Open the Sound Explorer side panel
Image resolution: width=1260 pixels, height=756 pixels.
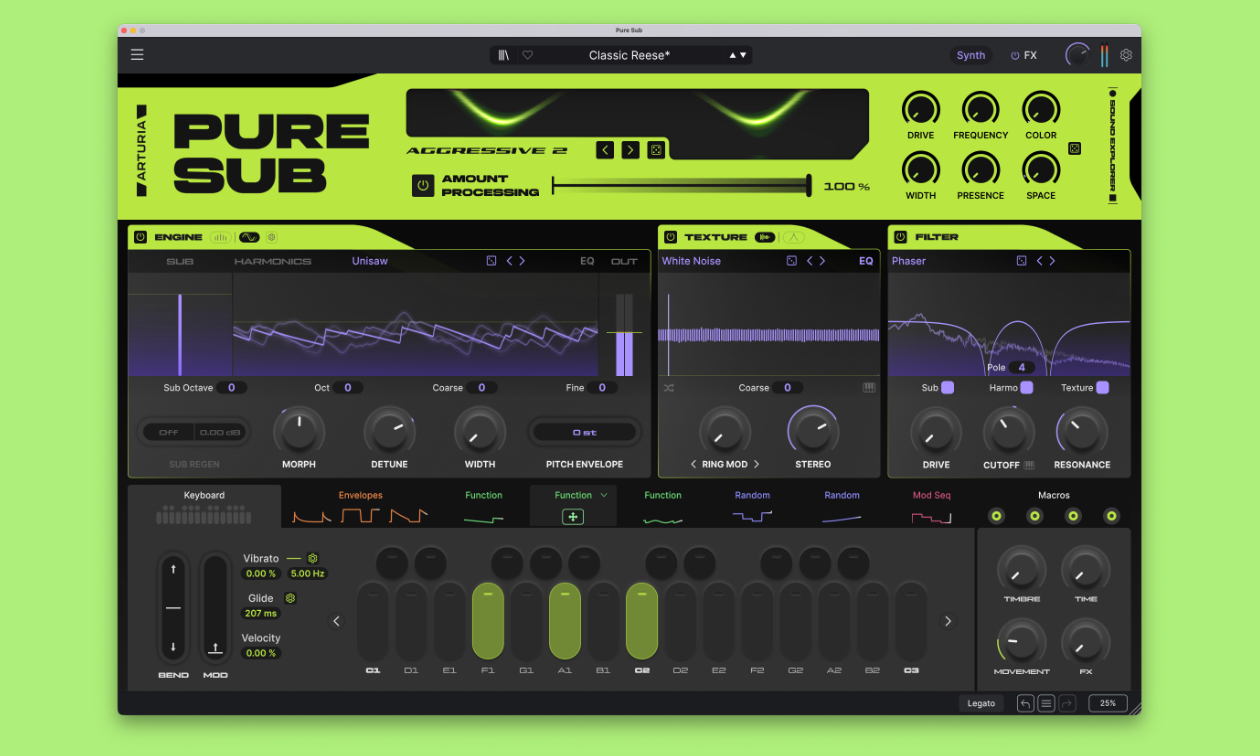tap(1112, 146)
